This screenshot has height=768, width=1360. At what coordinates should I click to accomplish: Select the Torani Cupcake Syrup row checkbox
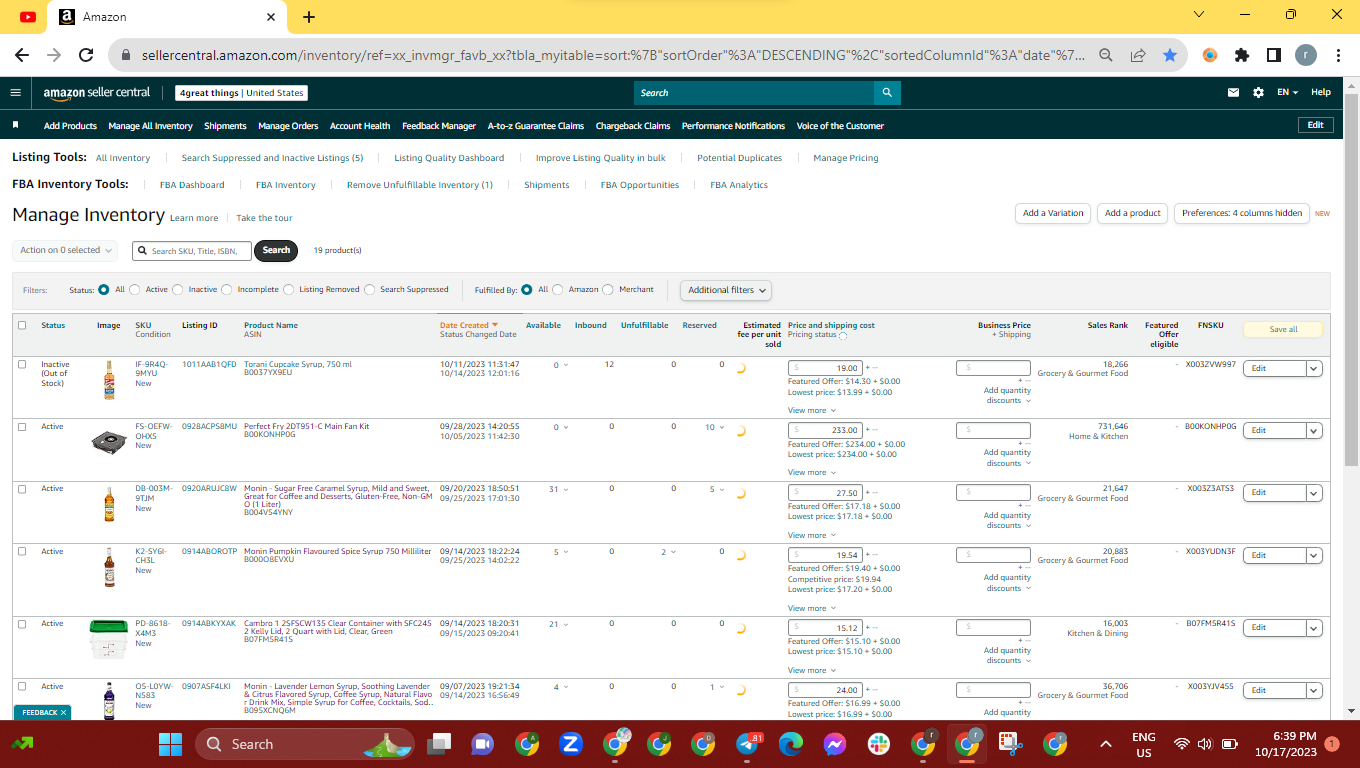22,365
